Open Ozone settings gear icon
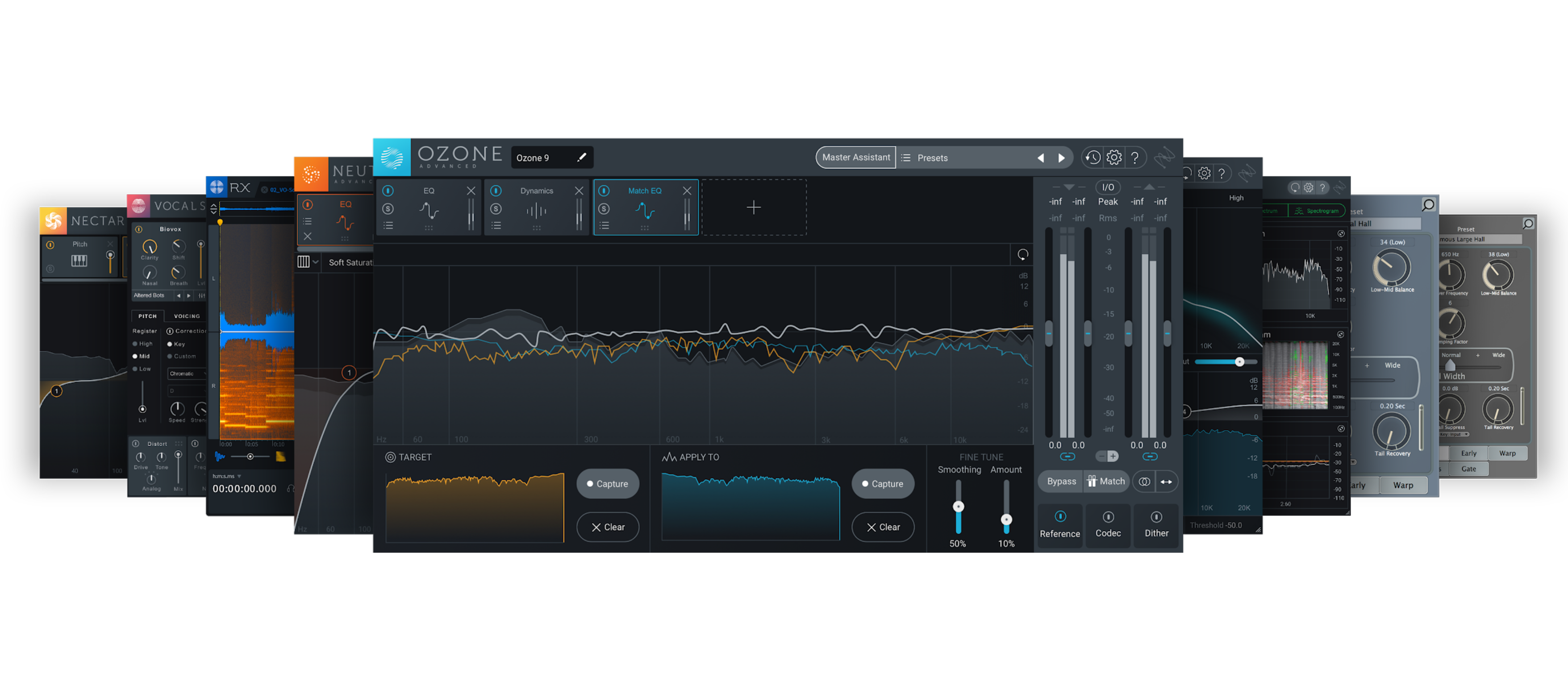The width and height of the screenshot is (1568, 673). pos(1114,158)
